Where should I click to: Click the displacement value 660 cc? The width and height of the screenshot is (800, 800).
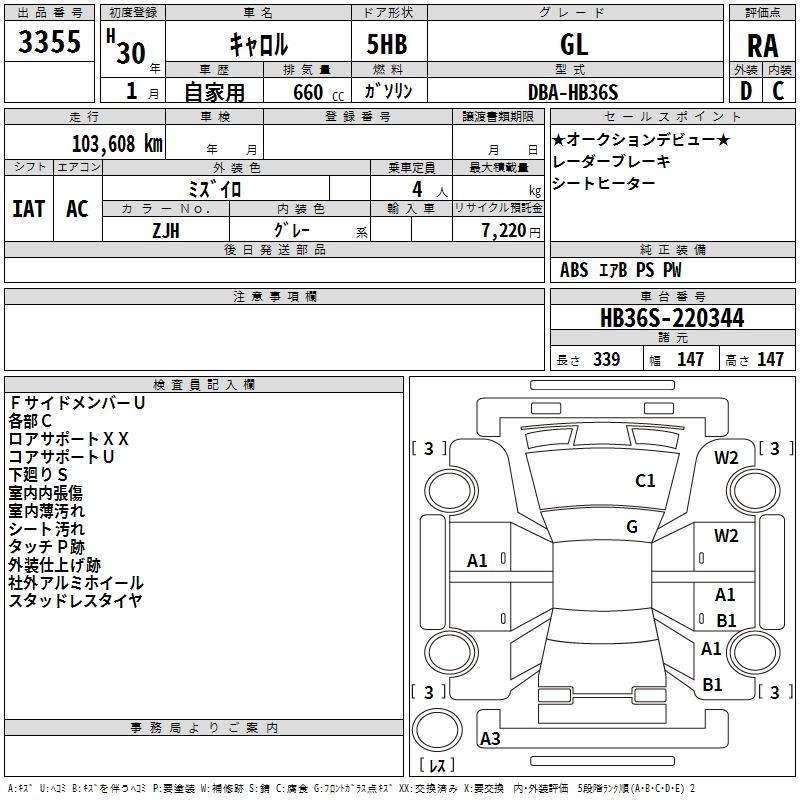tap(318, 93)
